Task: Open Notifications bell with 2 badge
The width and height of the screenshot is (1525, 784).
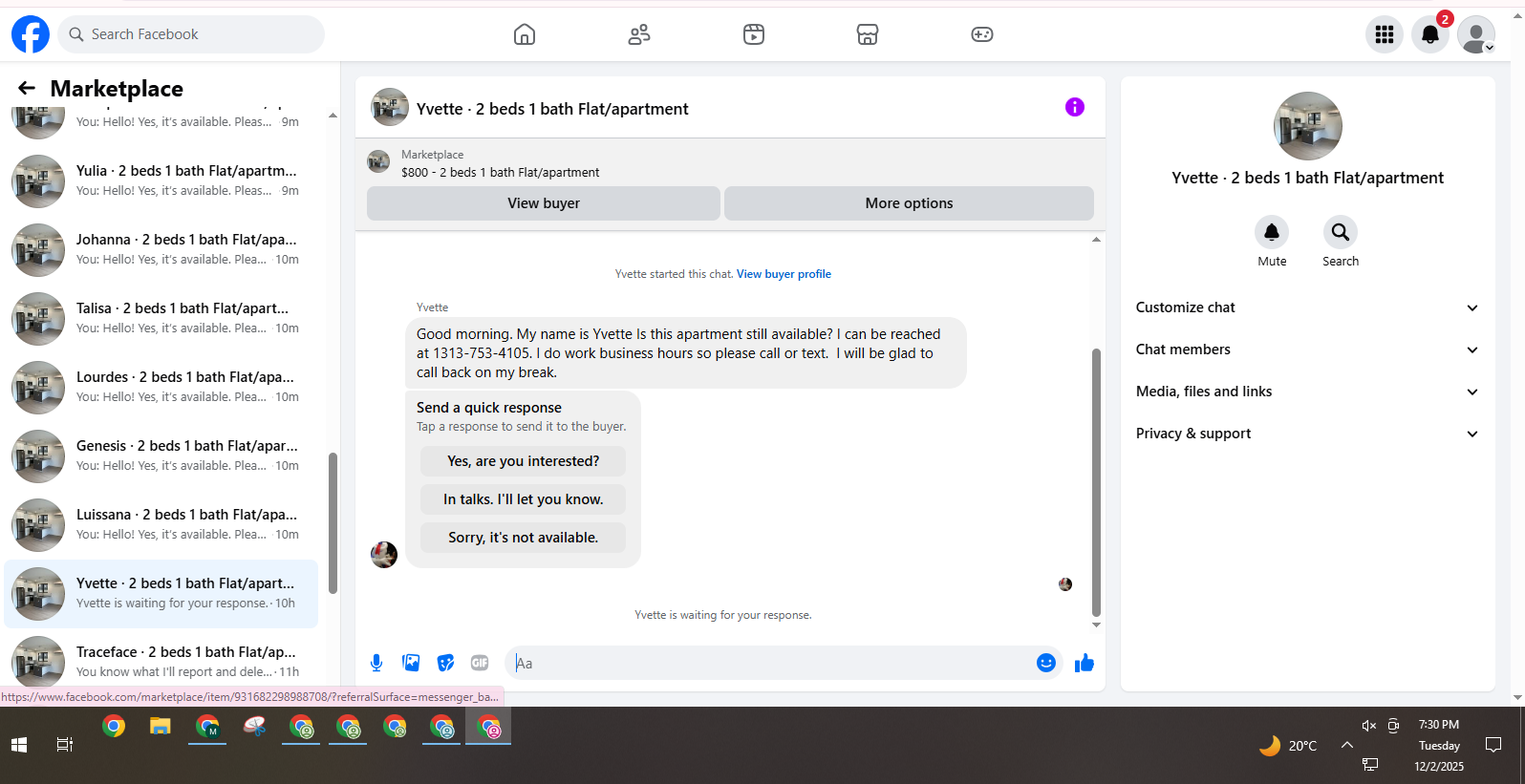Action: tap(1430, 34)
